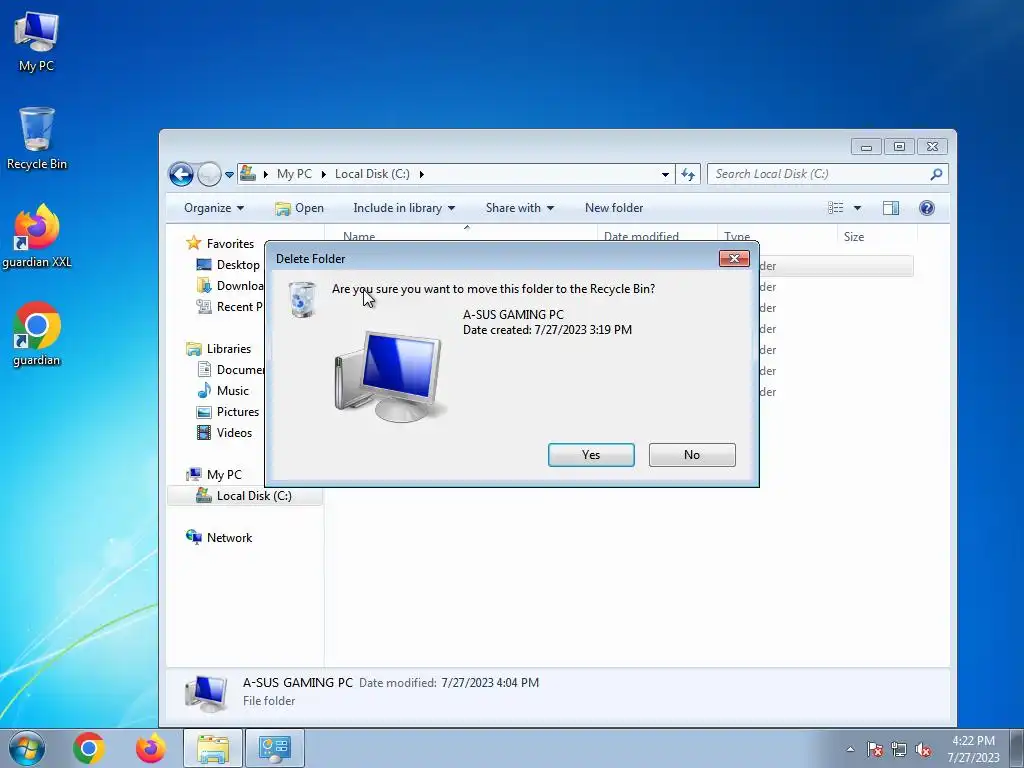This screenshot has width=1024, height=768.
Task: Open Control Panel taskbar button
Action: pyautogui.click(x=274, y=748)
